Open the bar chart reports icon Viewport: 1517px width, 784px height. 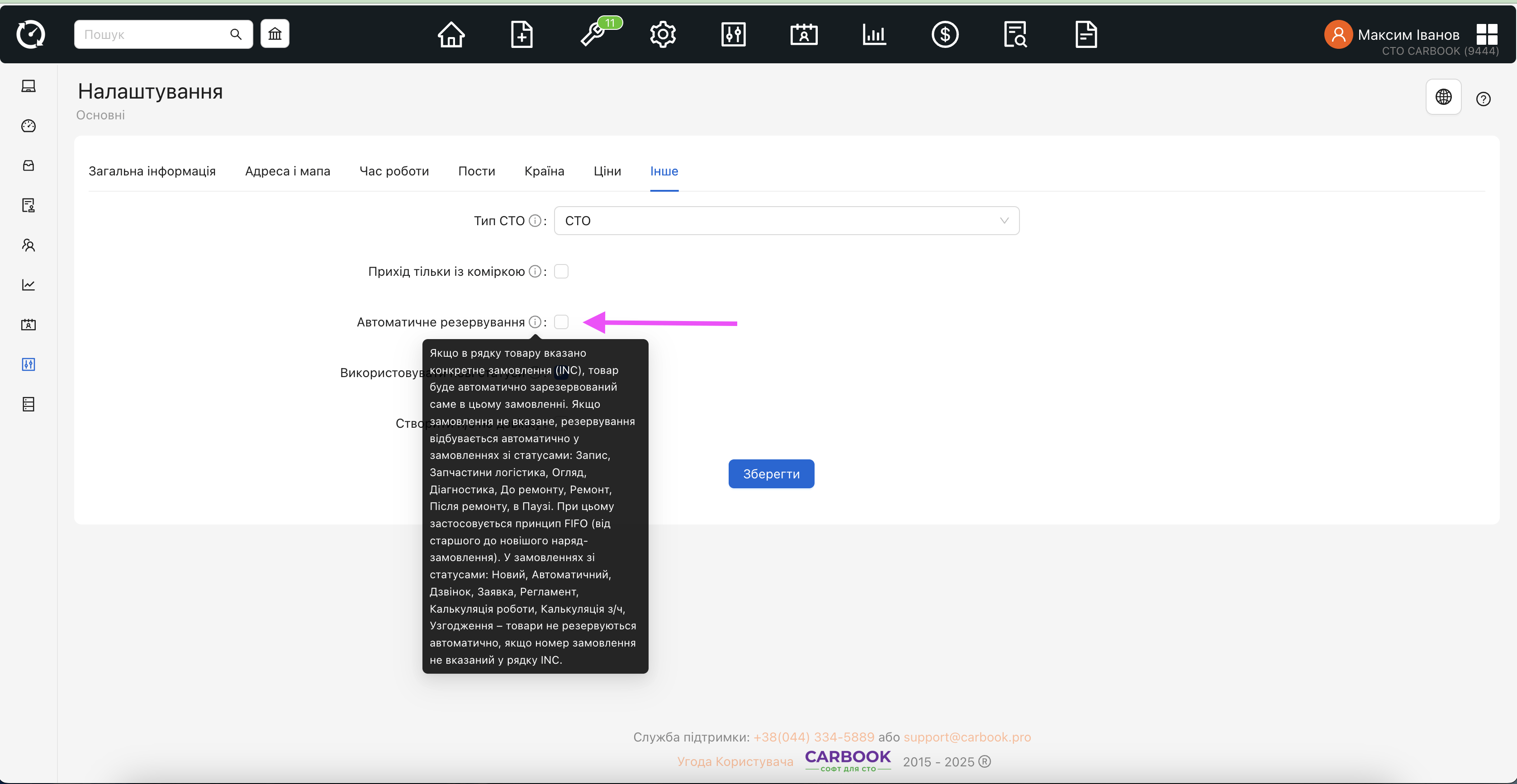pos(874,34)
